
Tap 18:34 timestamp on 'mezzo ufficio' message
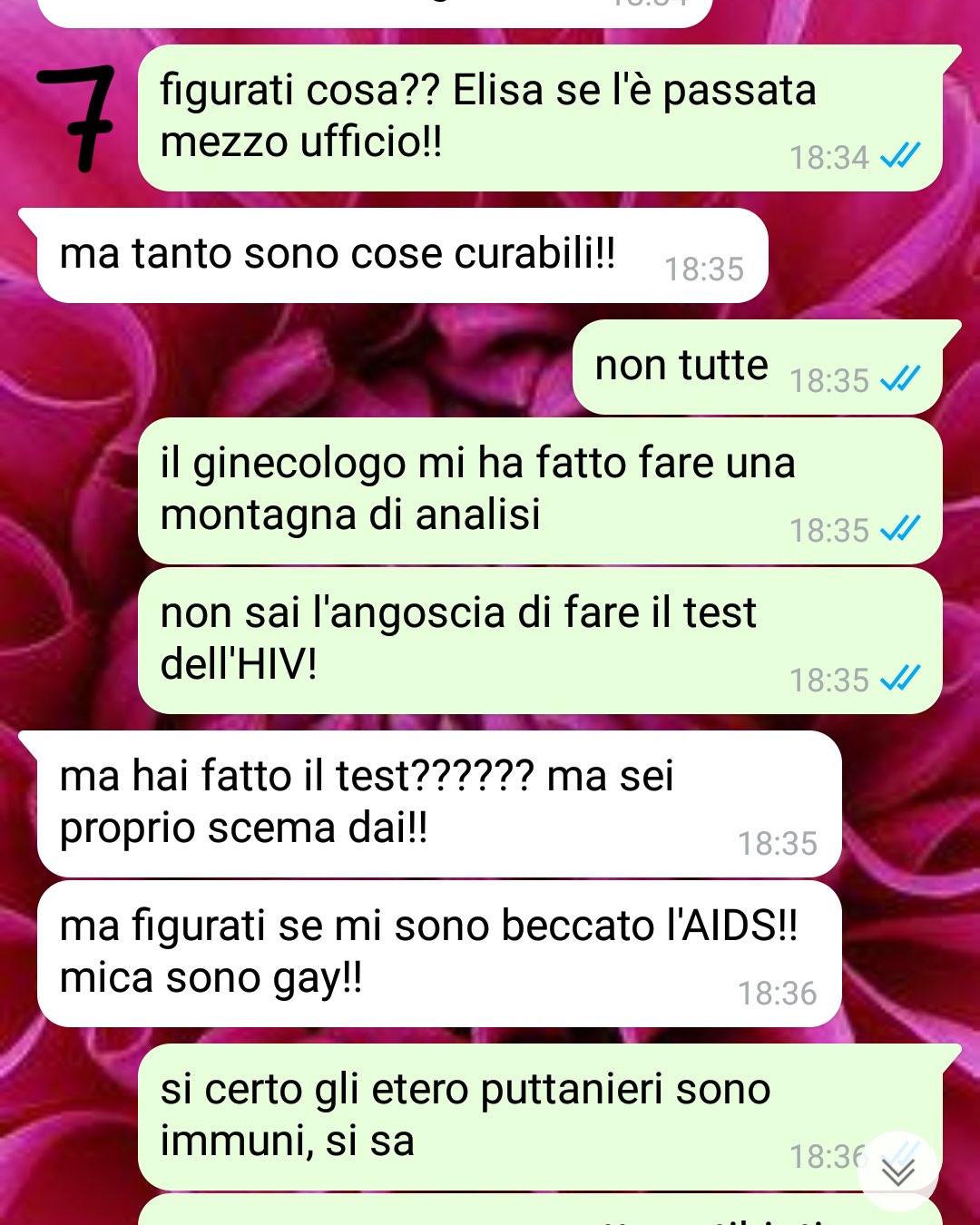coord(829,158)
